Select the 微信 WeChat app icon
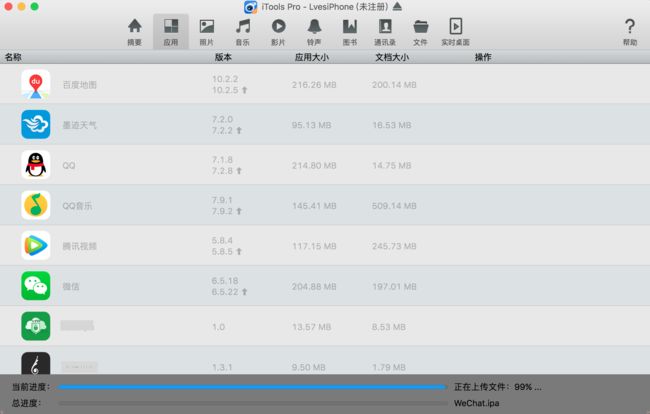The height and width of the screenshot is (414, 650). (36, 286)
